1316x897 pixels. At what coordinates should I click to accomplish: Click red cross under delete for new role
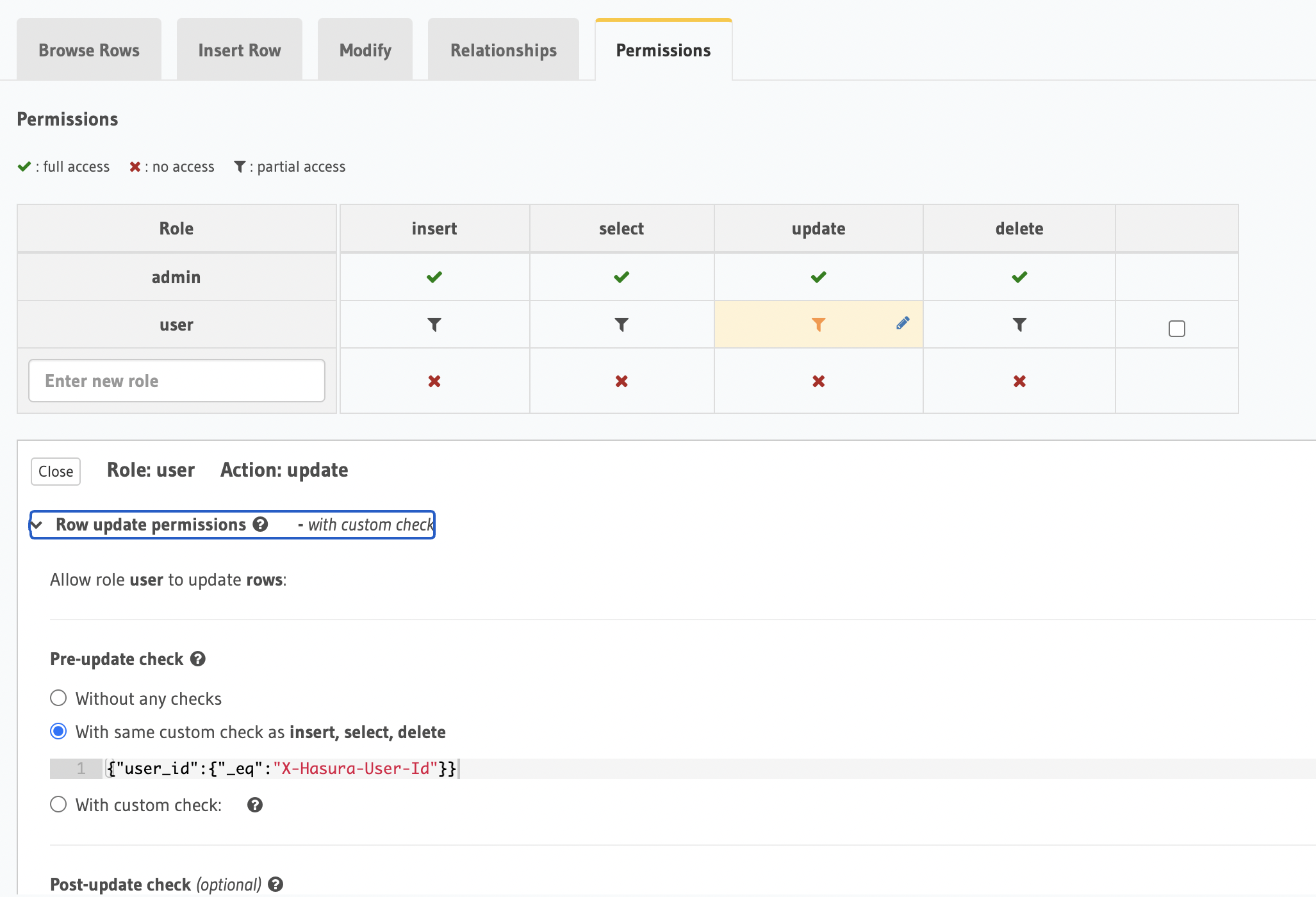tap(1019, 381)
